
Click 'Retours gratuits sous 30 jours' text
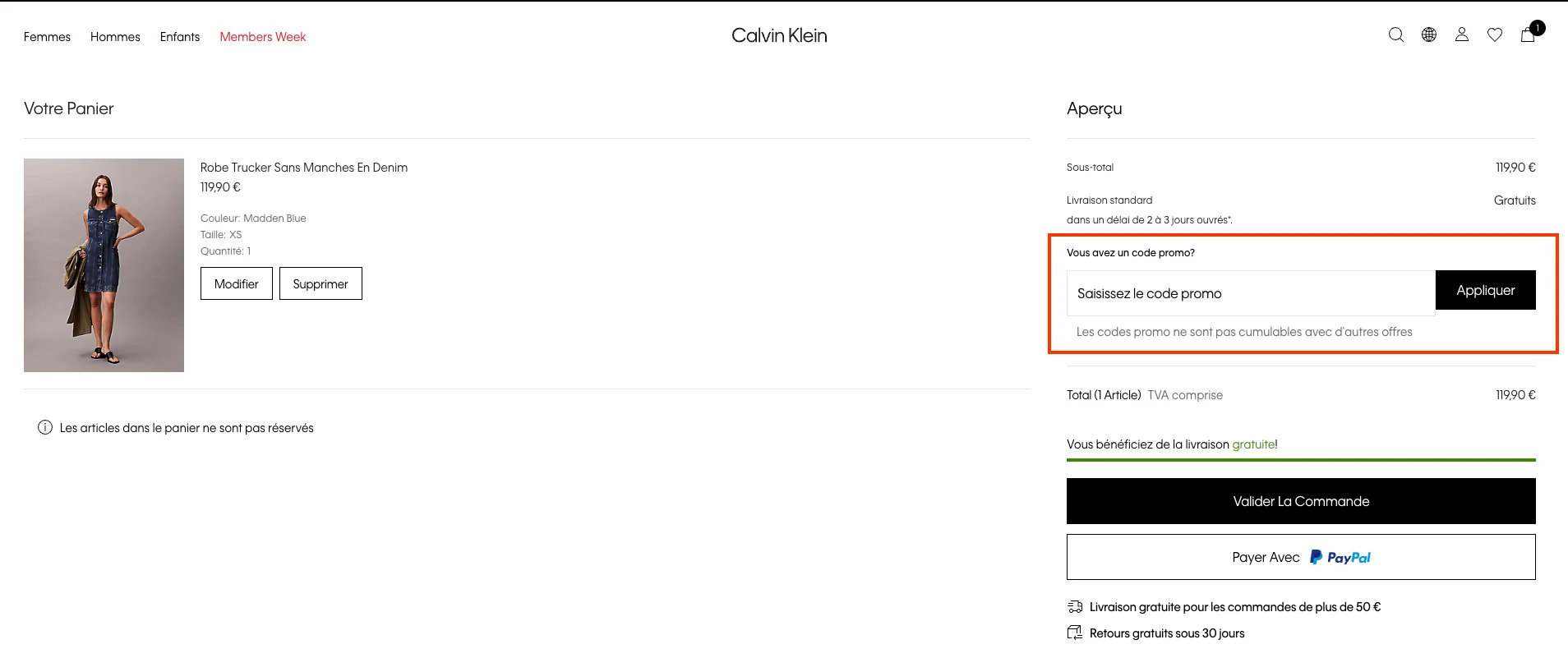[1167, 633]
